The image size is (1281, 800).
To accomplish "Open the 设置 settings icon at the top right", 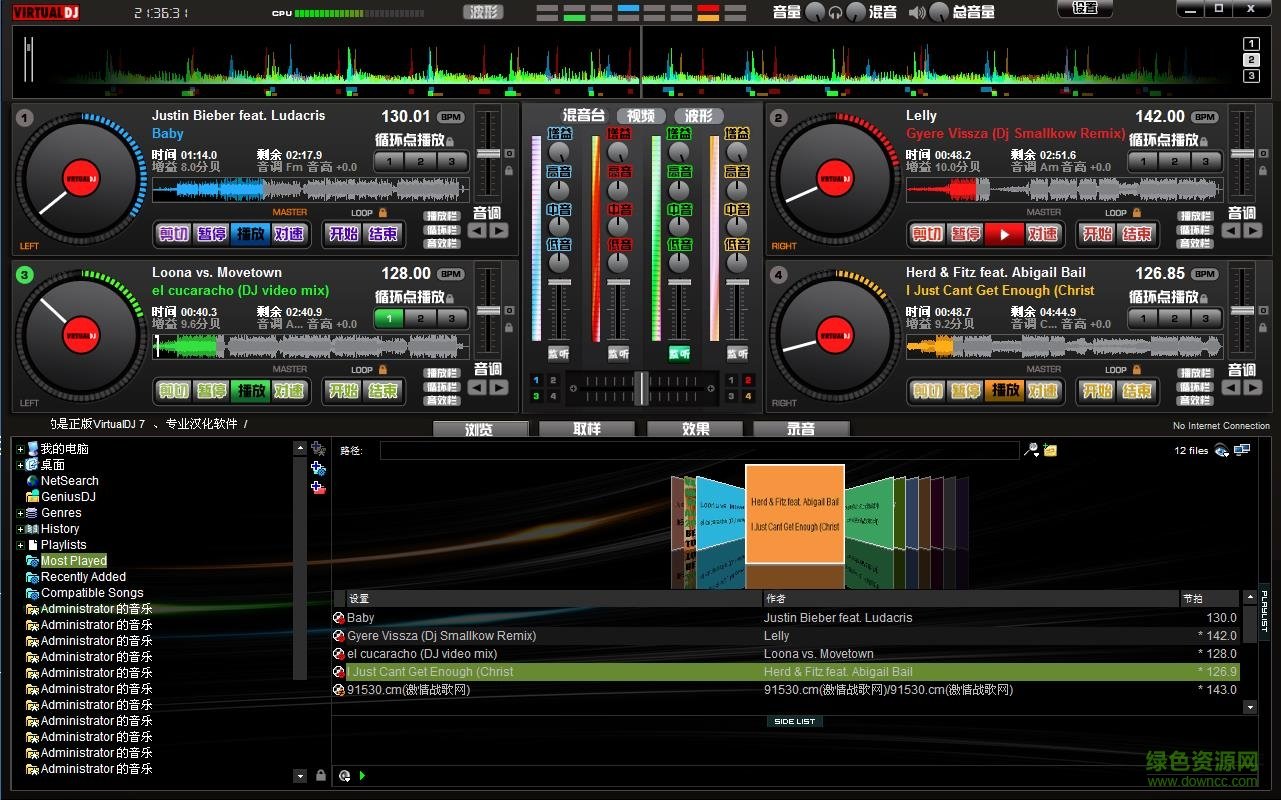I will point(1084,9).
